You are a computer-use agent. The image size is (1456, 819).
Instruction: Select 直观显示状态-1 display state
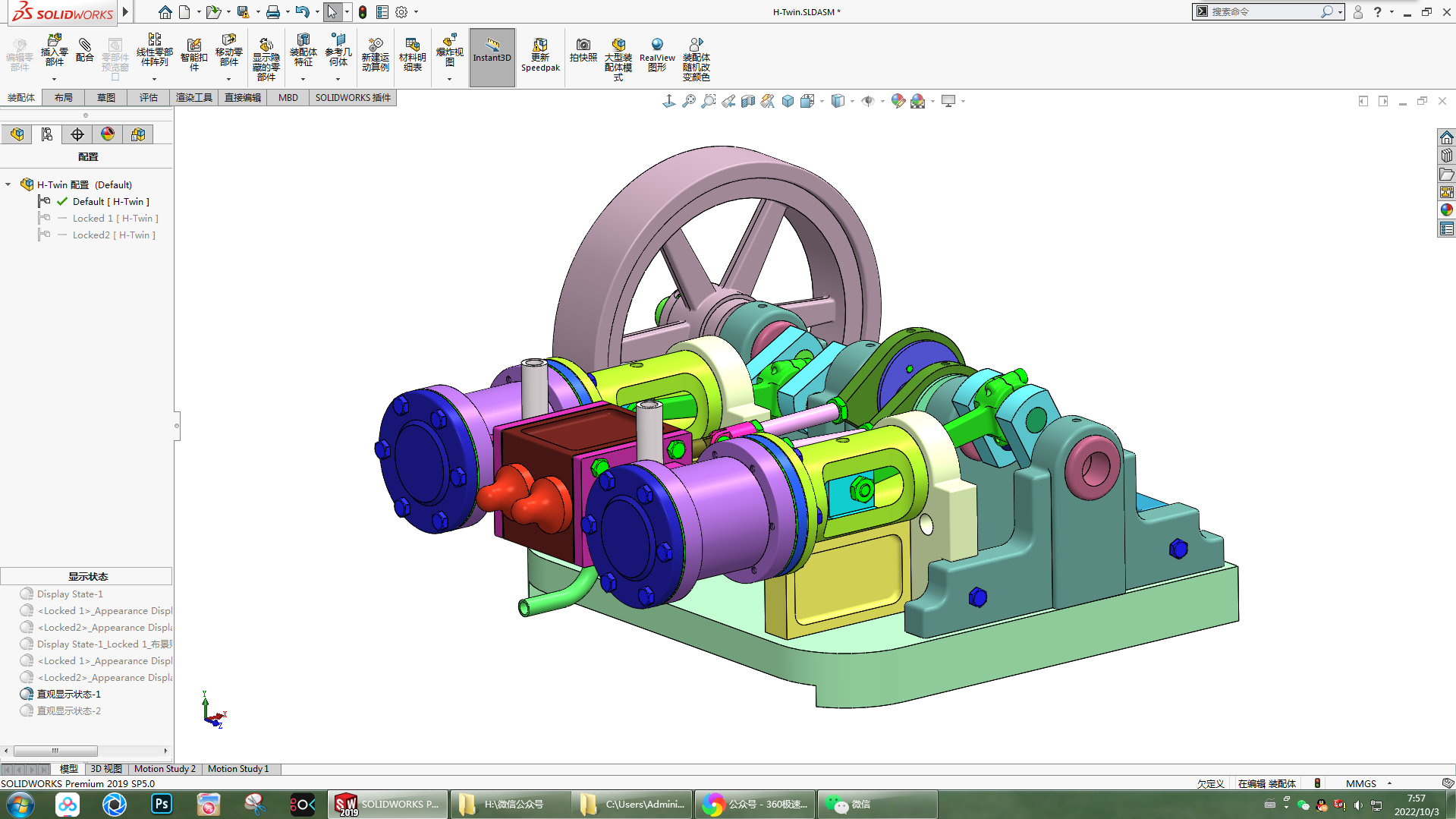pyautogui.click(x=69, y=695)
